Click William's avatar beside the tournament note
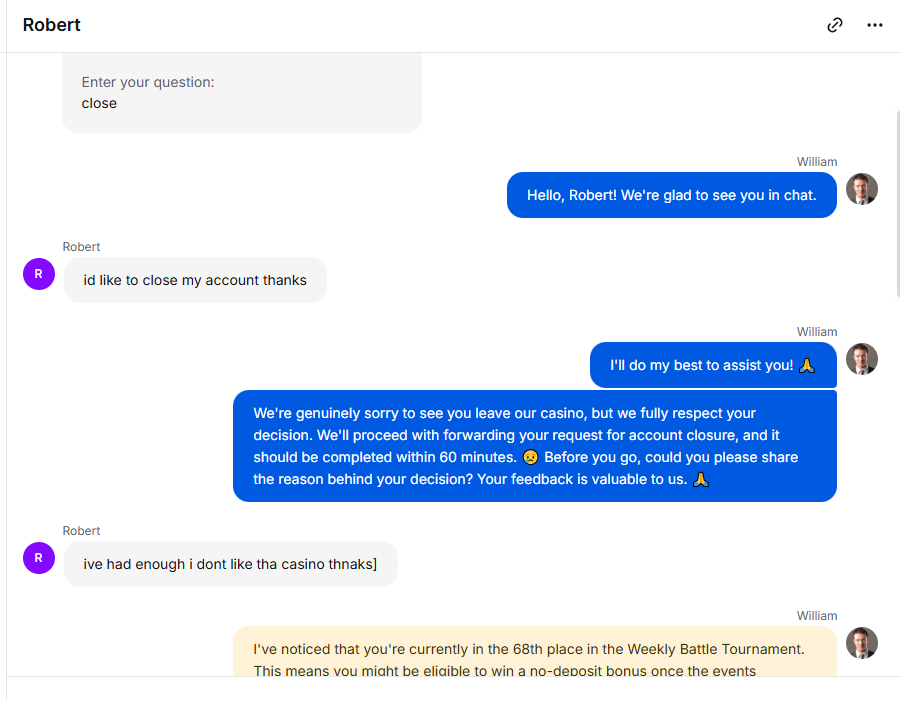Image resolution: width=900 pixels, height=701 pixels. pyautogui.click(x=862, y=642)
